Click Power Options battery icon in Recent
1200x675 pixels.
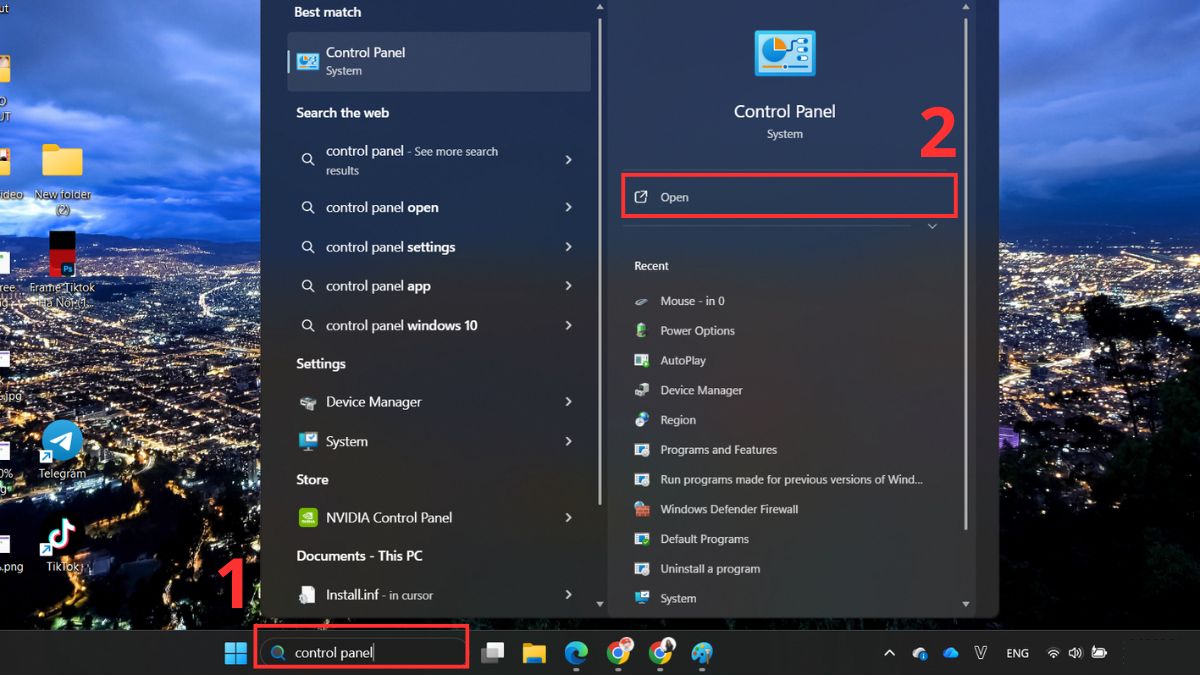(x=642, y=330)
